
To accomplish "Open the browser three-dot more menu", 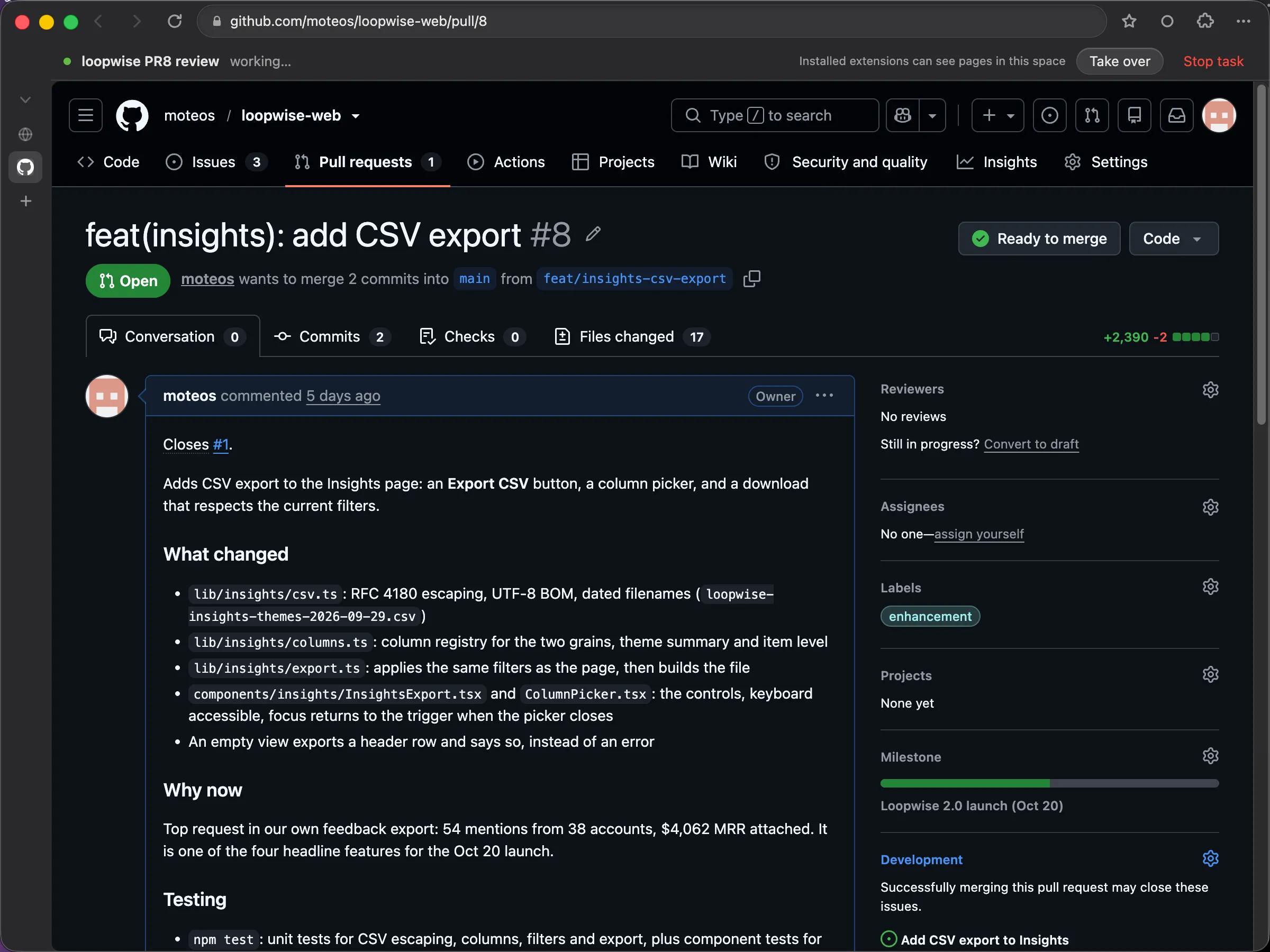I will point(1244,21).
